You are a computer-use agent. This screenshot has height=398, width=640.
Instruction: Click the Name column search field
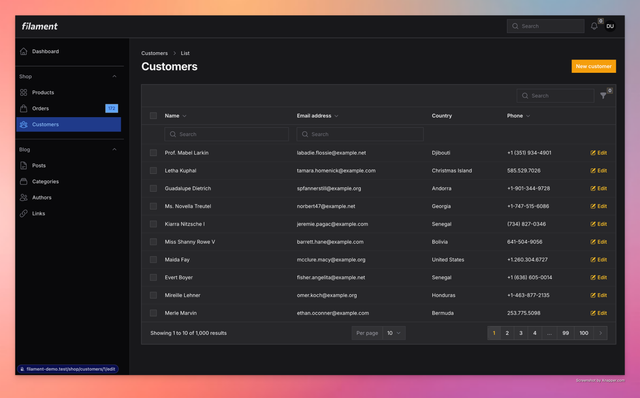pyautogui.click(x=226, y=134)
